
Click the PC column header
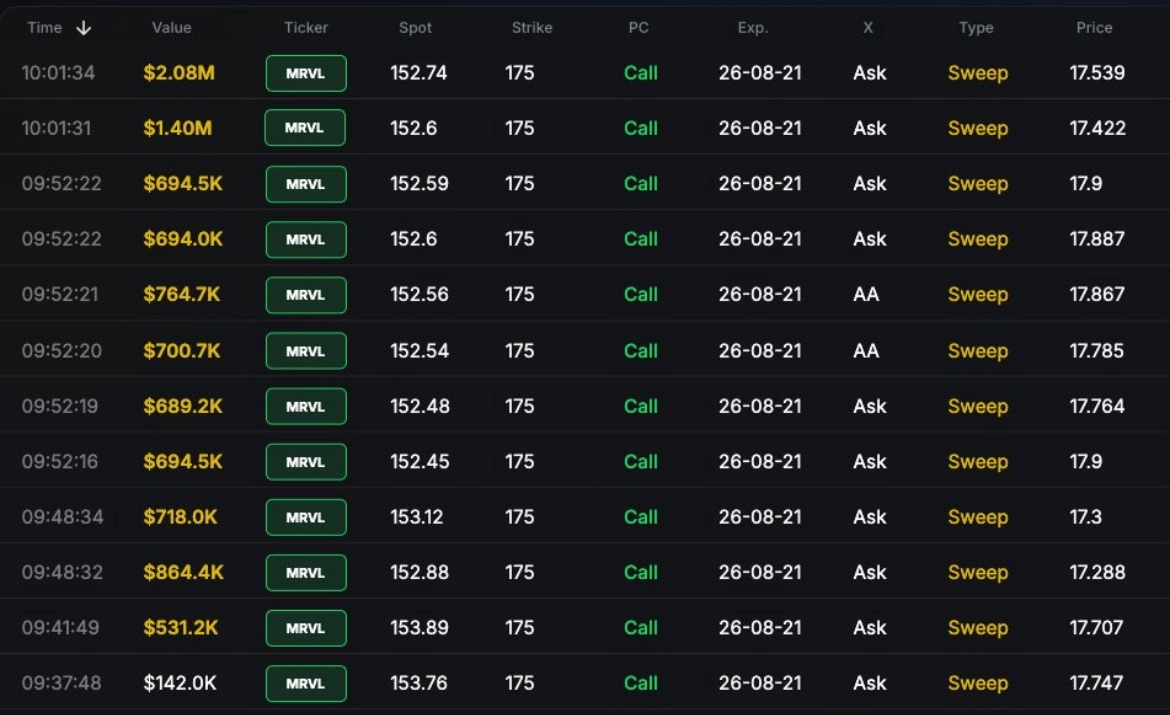click(639, 28)
